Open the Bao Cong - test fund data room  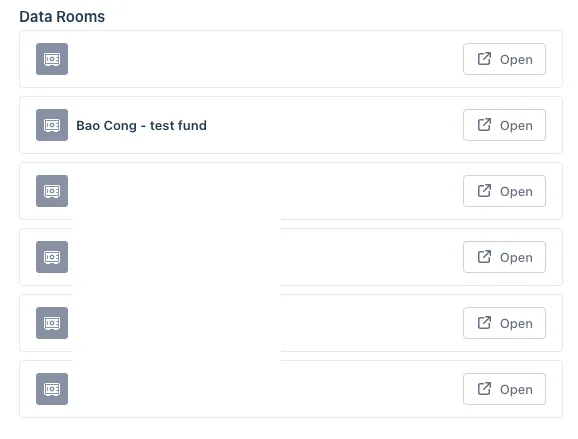click(504, 125)
